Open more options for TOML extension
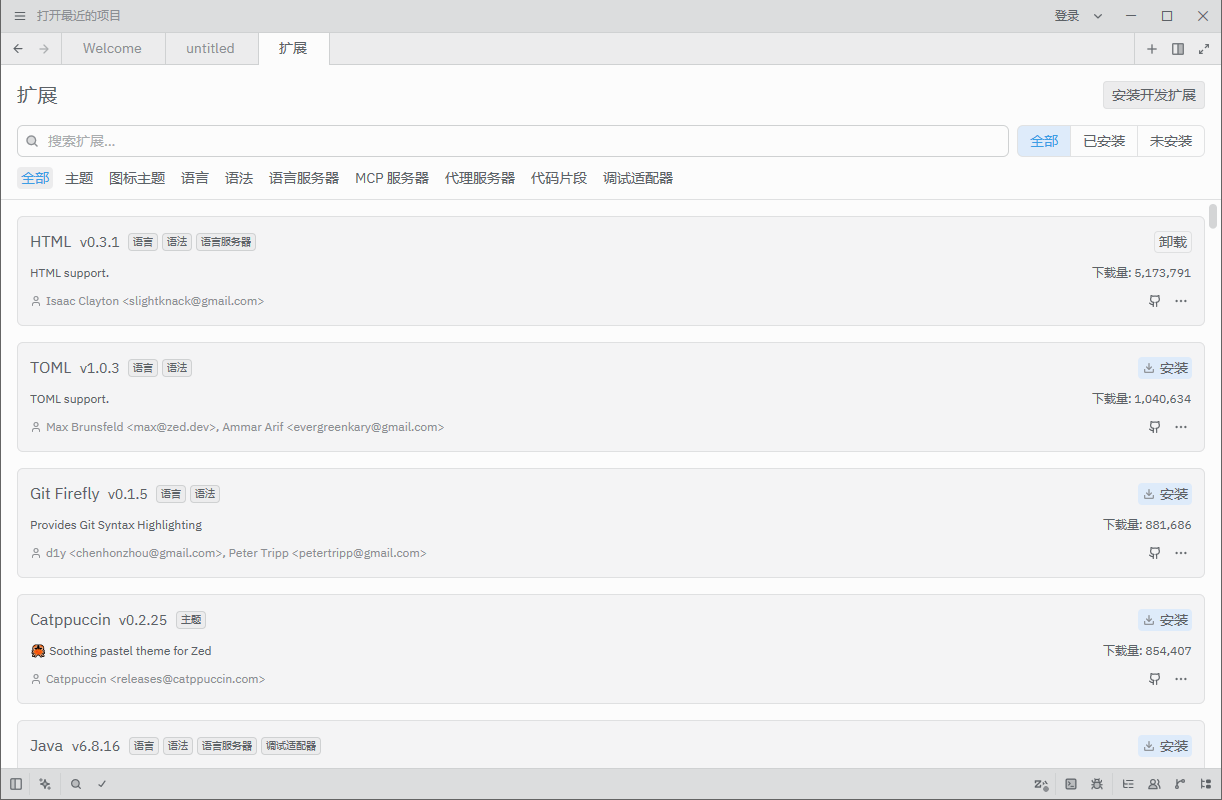This screenshot has height=800, width=1222. pyautogui.click(x=1181, y=427)
